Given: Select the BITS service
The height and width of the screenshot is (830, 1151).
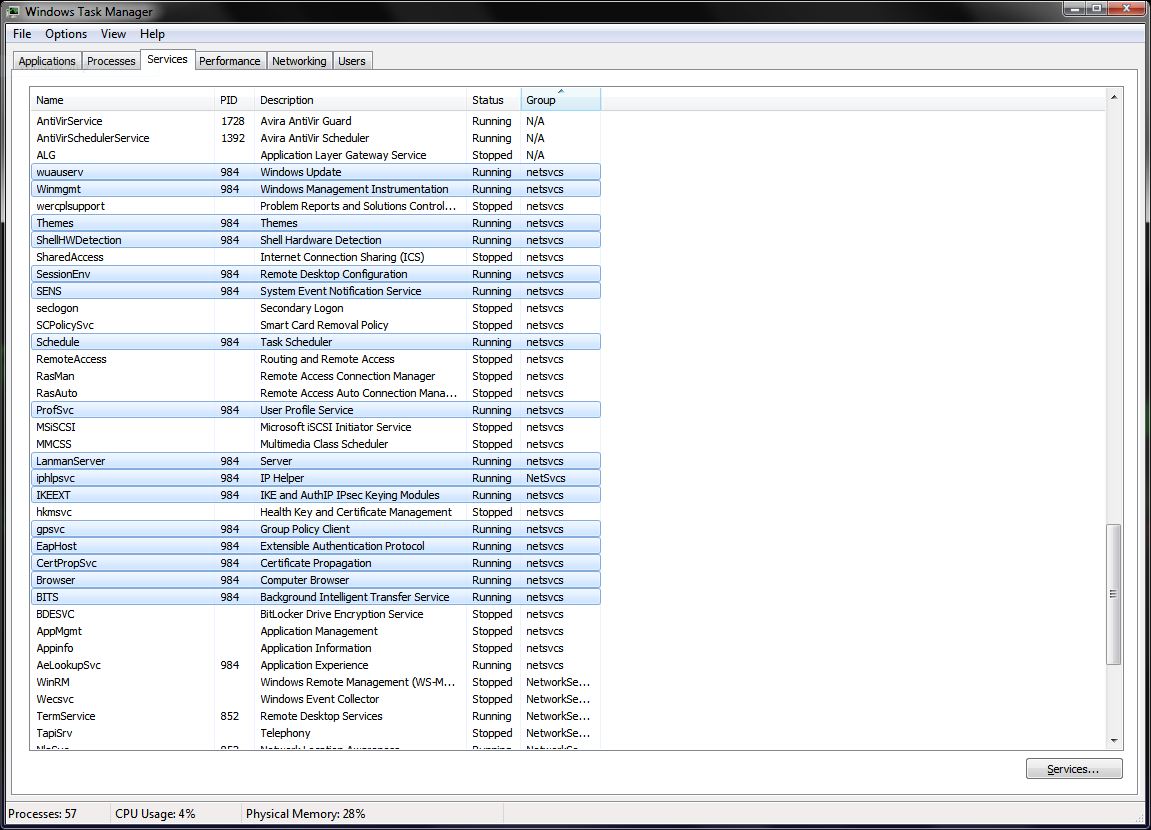Looking at the screenshot, I should coord(316,597).
